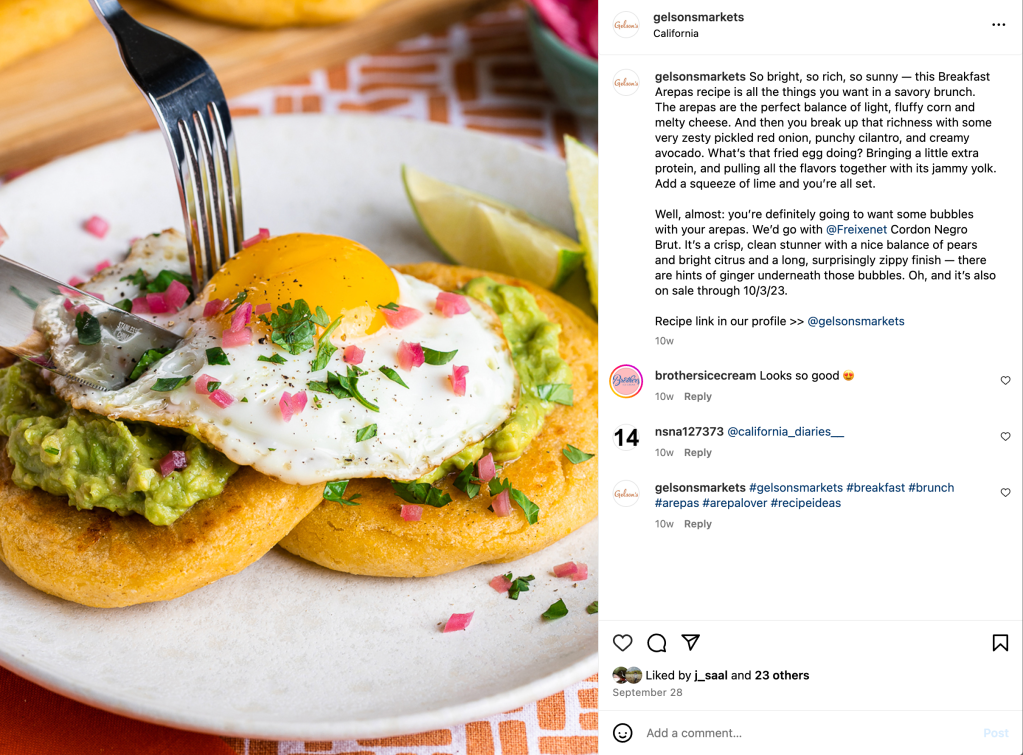Like nsna127373's comment

pos(1005,437)
